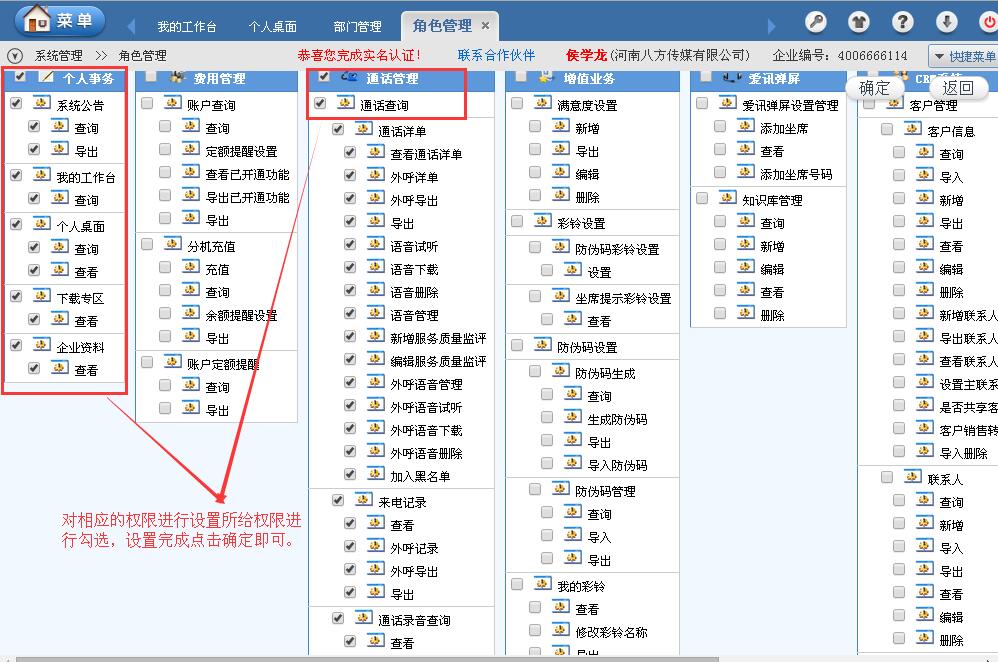Click the shirt skin icon in top toolbar

point(859,22)
